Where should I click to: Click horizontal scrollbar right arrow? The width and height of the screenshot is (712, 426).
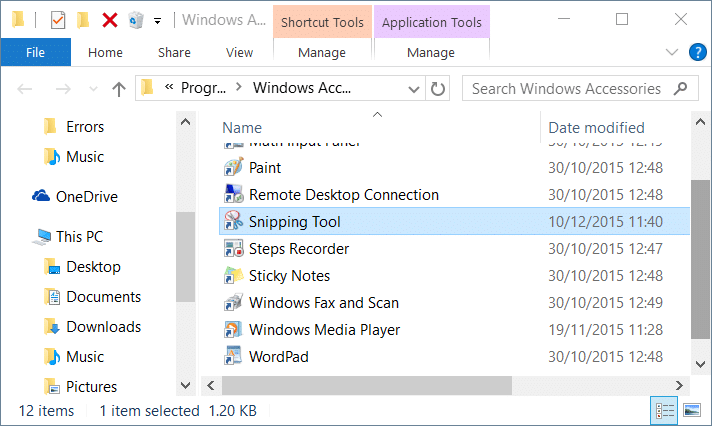point(679,386)
